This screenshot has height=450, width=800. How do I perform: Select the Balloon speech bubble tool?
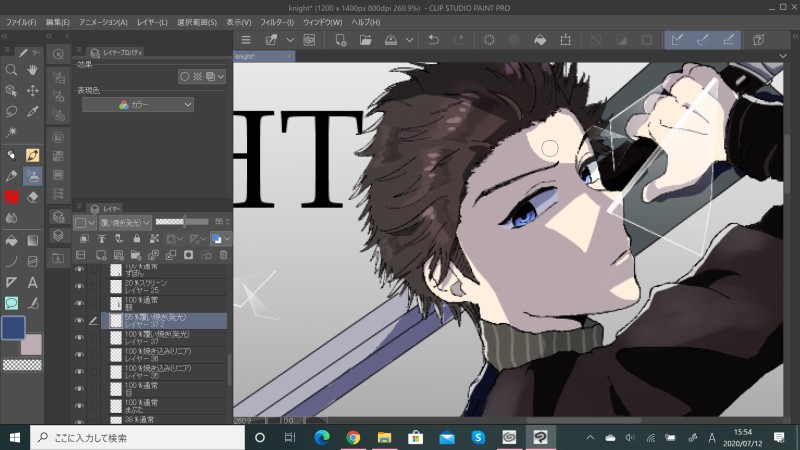[x=11, y=303]
